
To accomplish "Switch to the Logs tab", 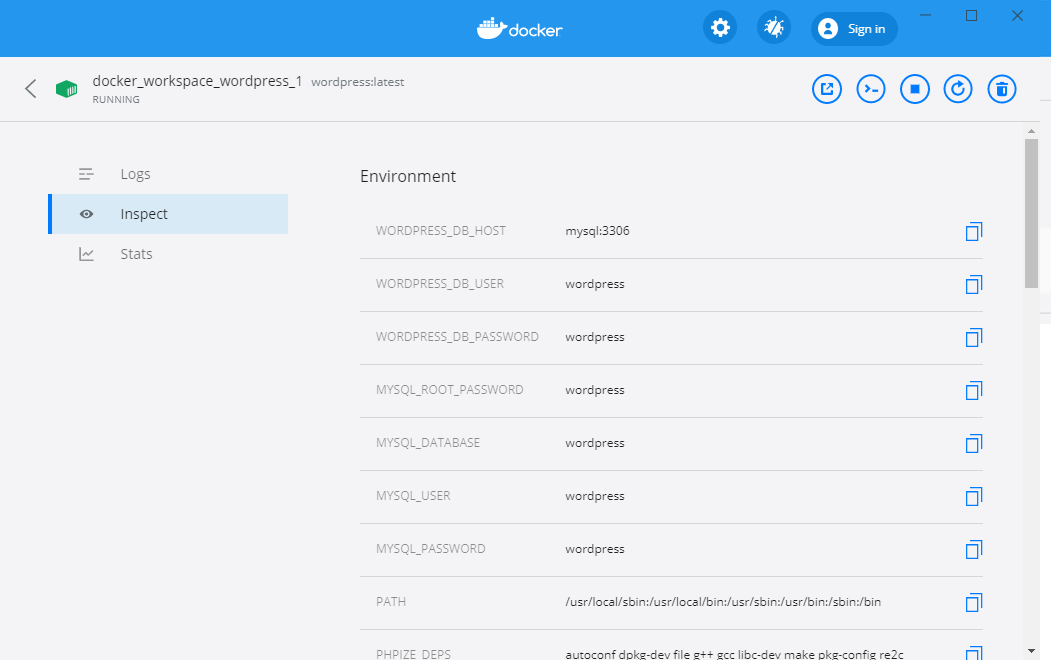I will [x=168, y=174].
